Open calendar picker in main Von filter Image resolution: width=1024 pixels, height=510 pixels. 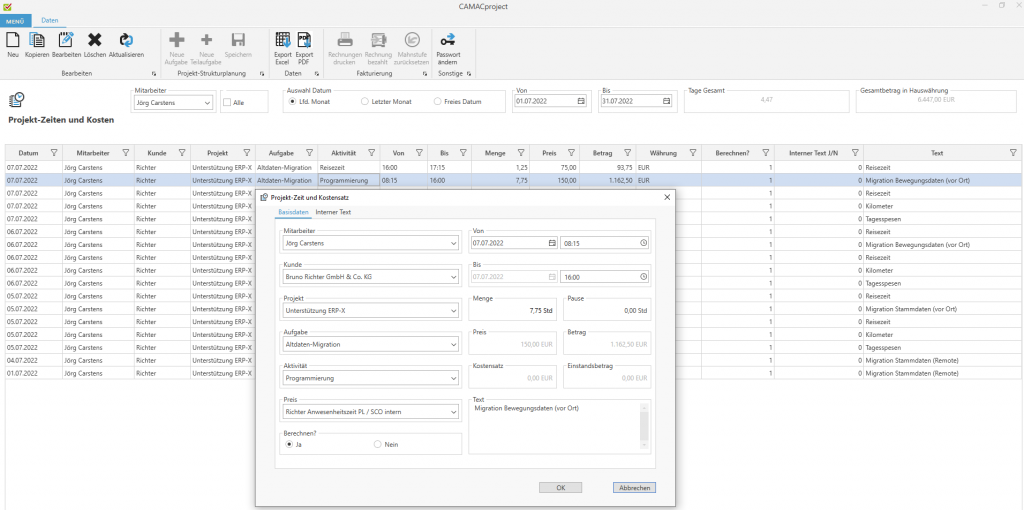click(x=581, y=101)
